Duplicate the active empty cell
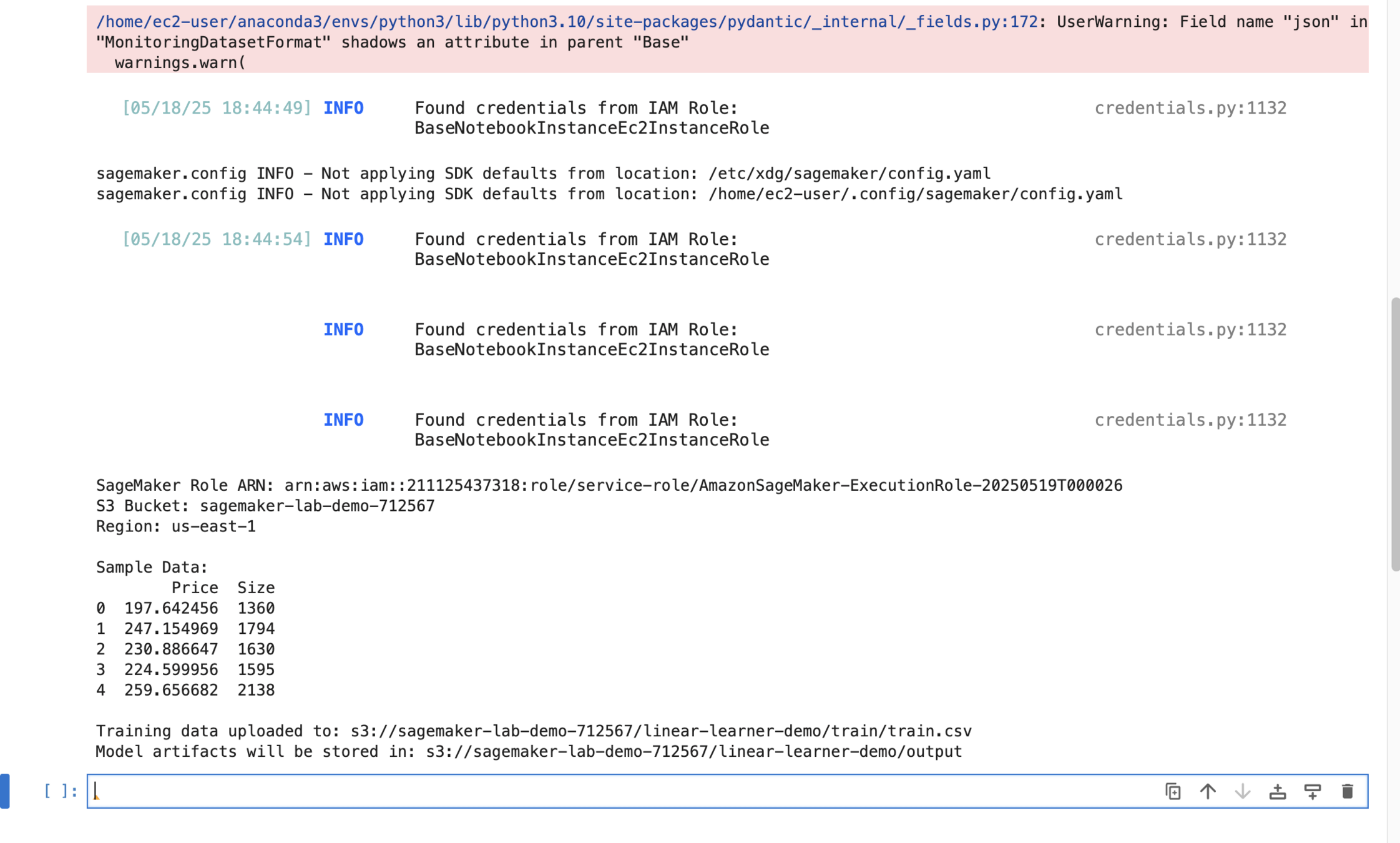 (1173, 791)
